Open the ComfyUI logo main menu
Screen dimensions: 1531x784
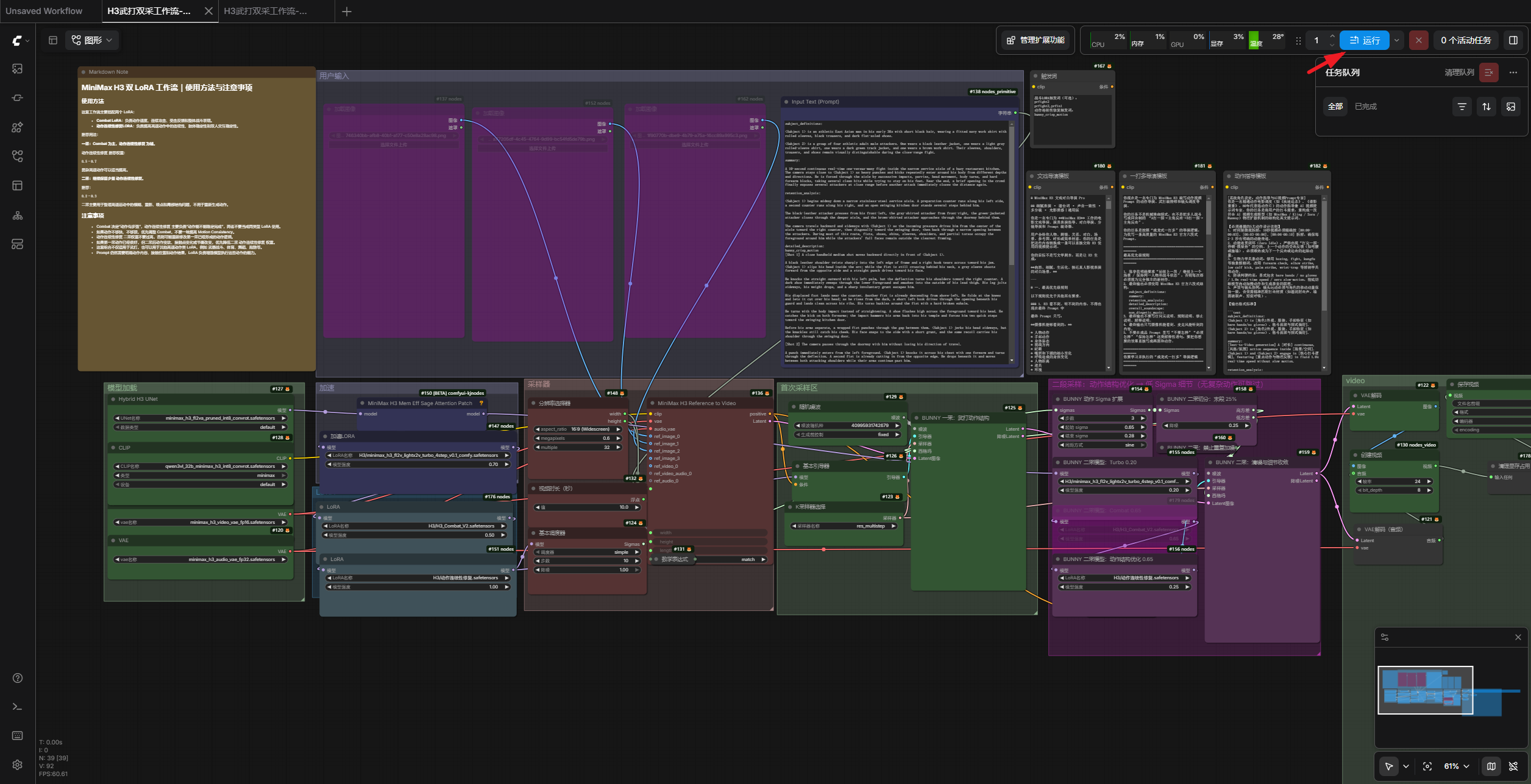click(x=18, y=41)
